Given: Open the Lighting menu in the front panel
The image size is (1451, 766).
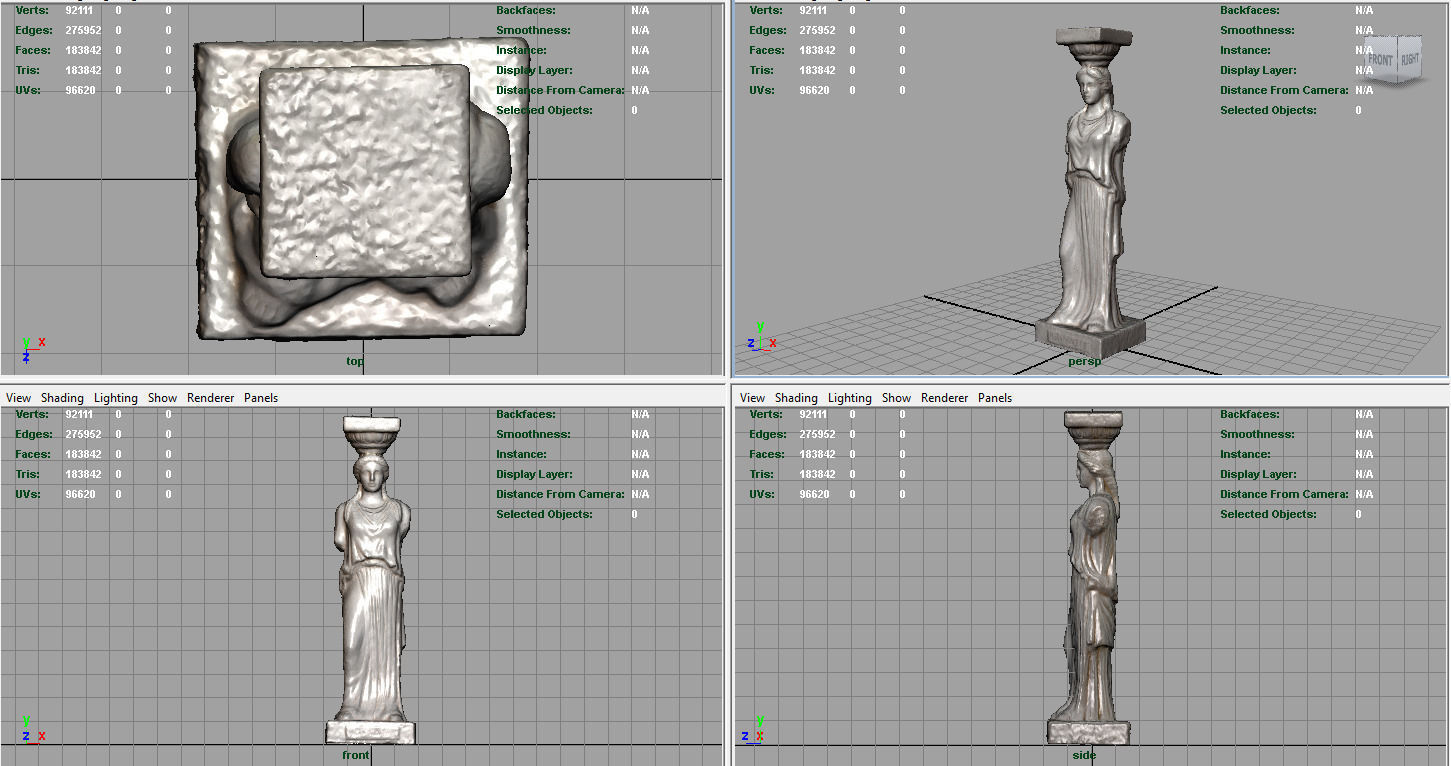Looking at the screenshot, I should [x=116, y=398].
